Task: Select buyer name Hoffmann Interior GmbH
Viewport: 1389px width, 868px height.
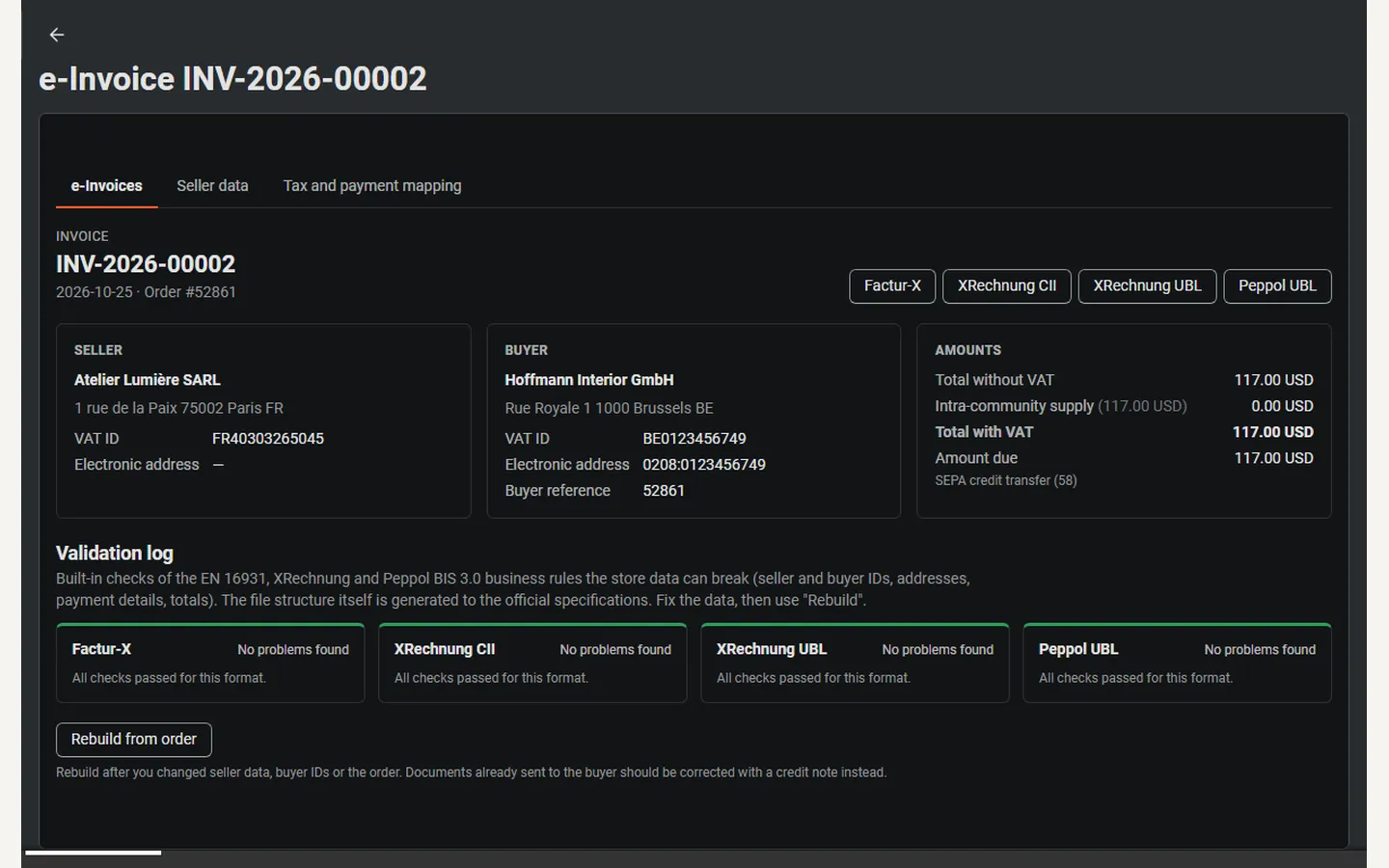Action: tap(589, 380)
